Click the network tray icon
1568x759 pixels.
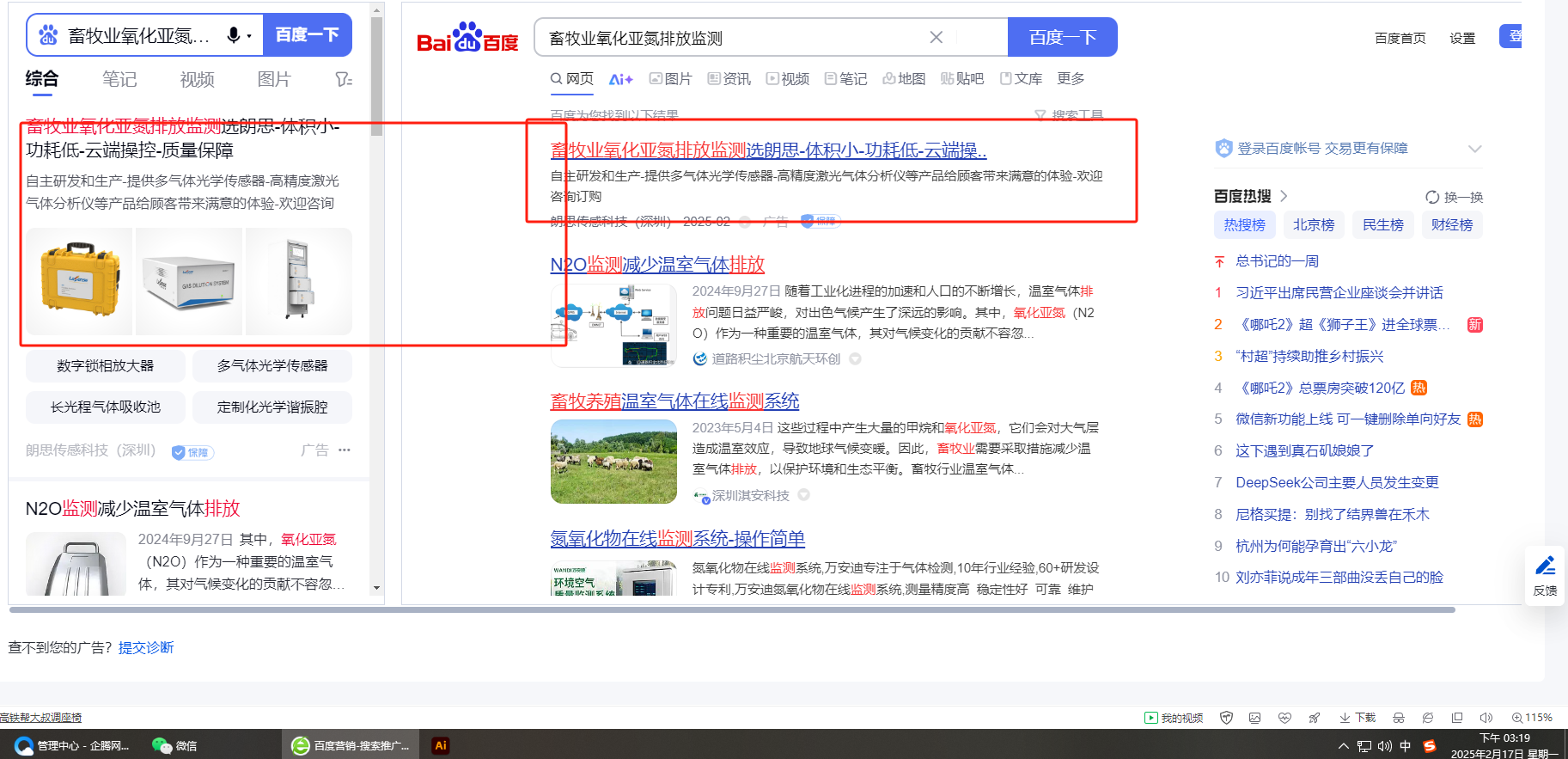point(1364,746)
